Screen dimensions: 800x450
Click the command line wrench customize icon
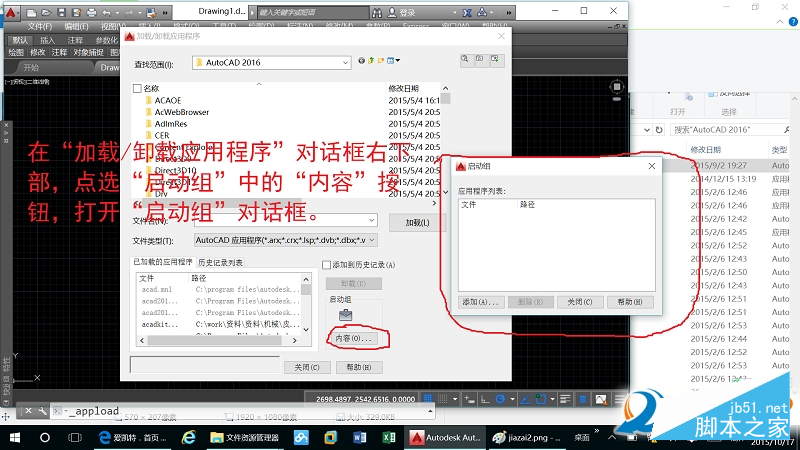(43, 410)
